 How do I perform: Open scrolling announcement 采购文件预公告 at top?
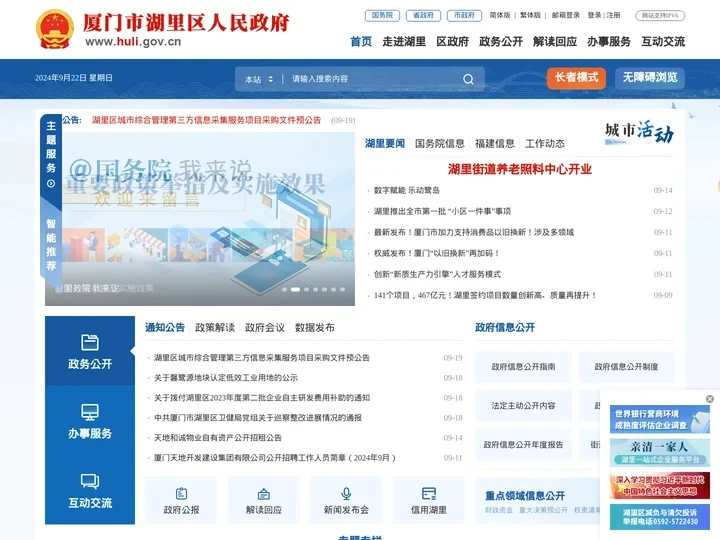(x=206, y=120)
